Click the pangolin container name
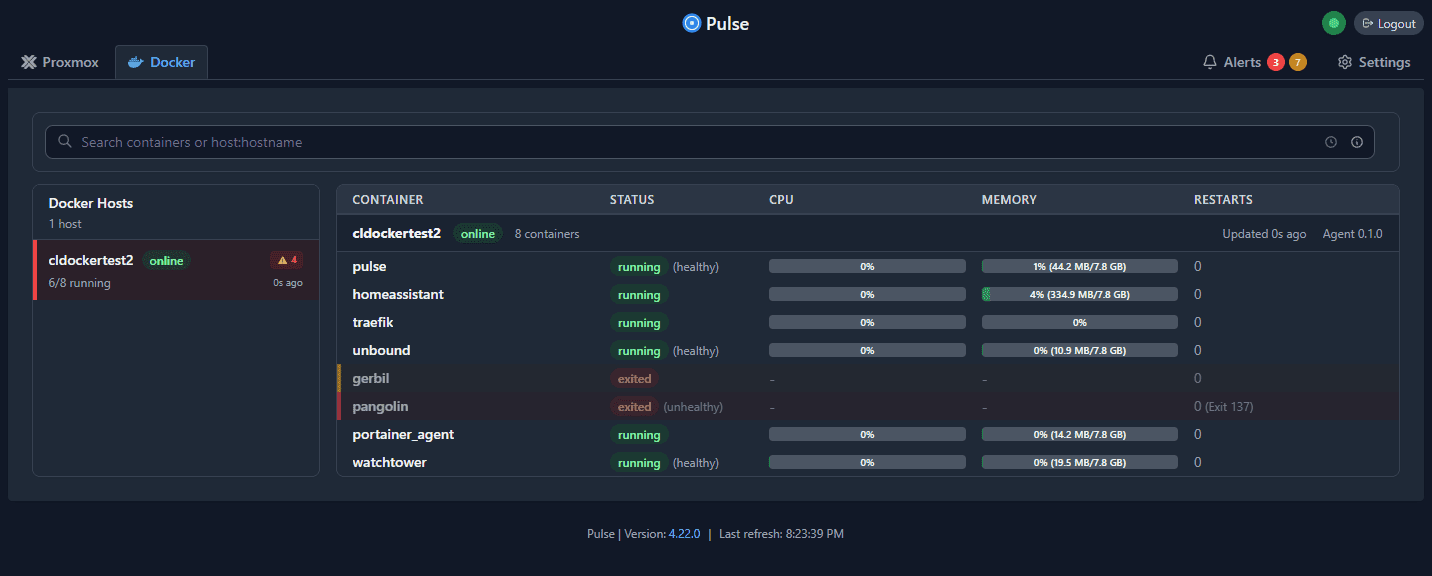Image resolution: width=1432 pixels, height=576 pixels. [380, 407]
